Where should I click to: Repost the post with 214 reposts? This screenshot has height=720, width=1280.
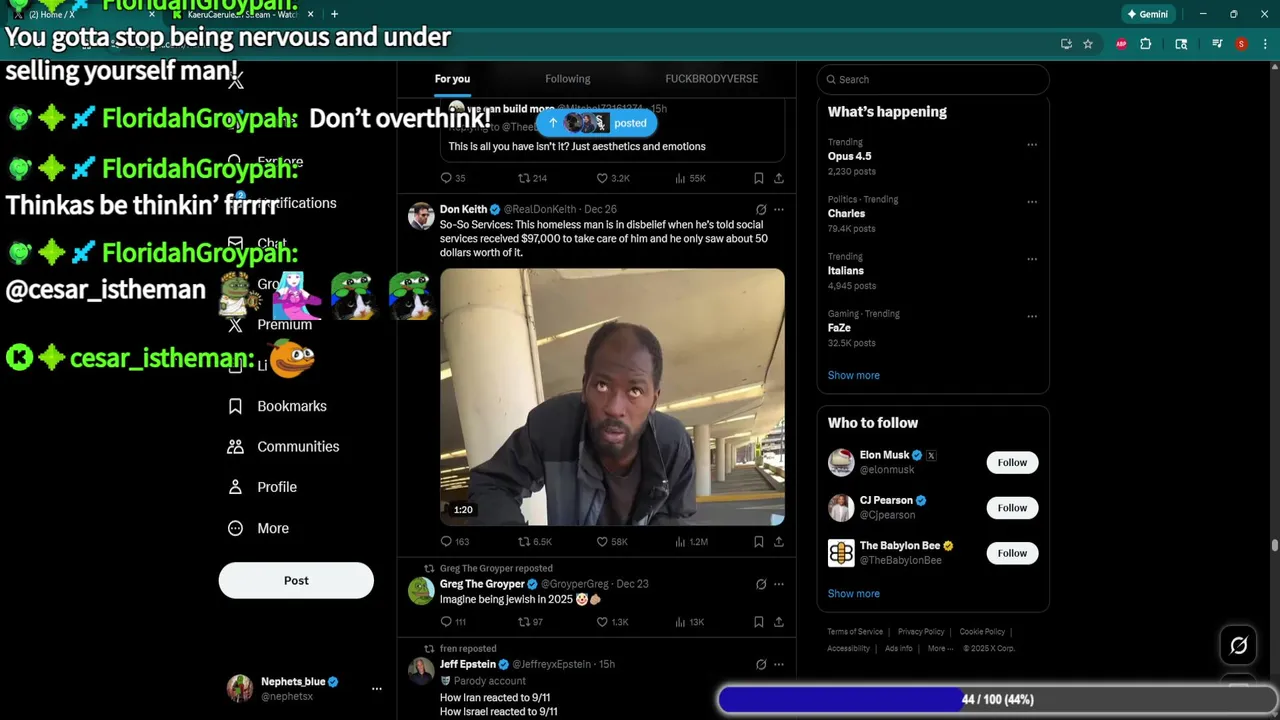click(532, 178)
